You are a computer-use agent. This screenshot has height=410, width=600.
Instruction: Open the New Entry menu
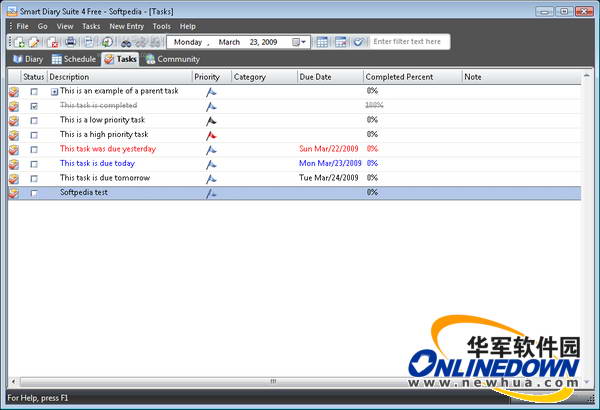tap(126, 26)
